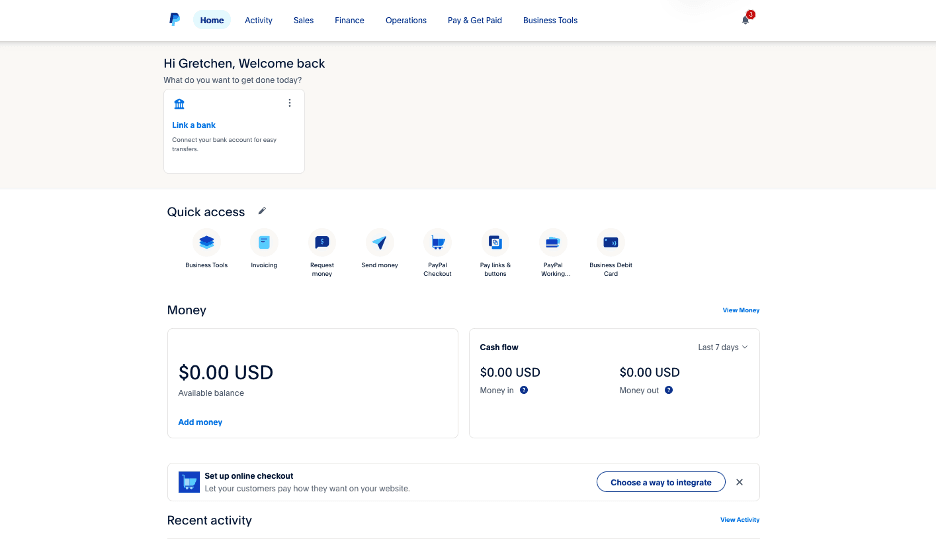Click the $0.00 USD Available balance amount

(x=226, y=372)
